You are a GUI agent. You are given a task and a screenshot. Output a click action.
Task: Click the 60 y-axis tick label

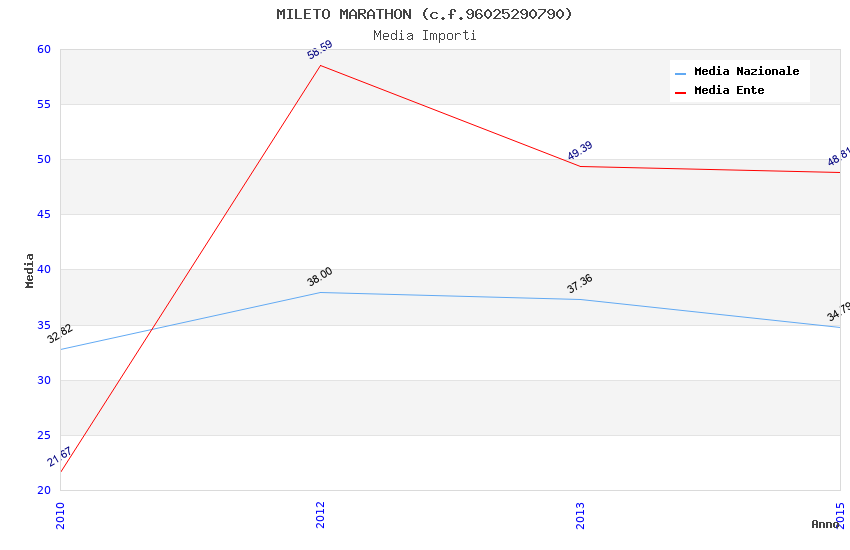click(44, 49)
